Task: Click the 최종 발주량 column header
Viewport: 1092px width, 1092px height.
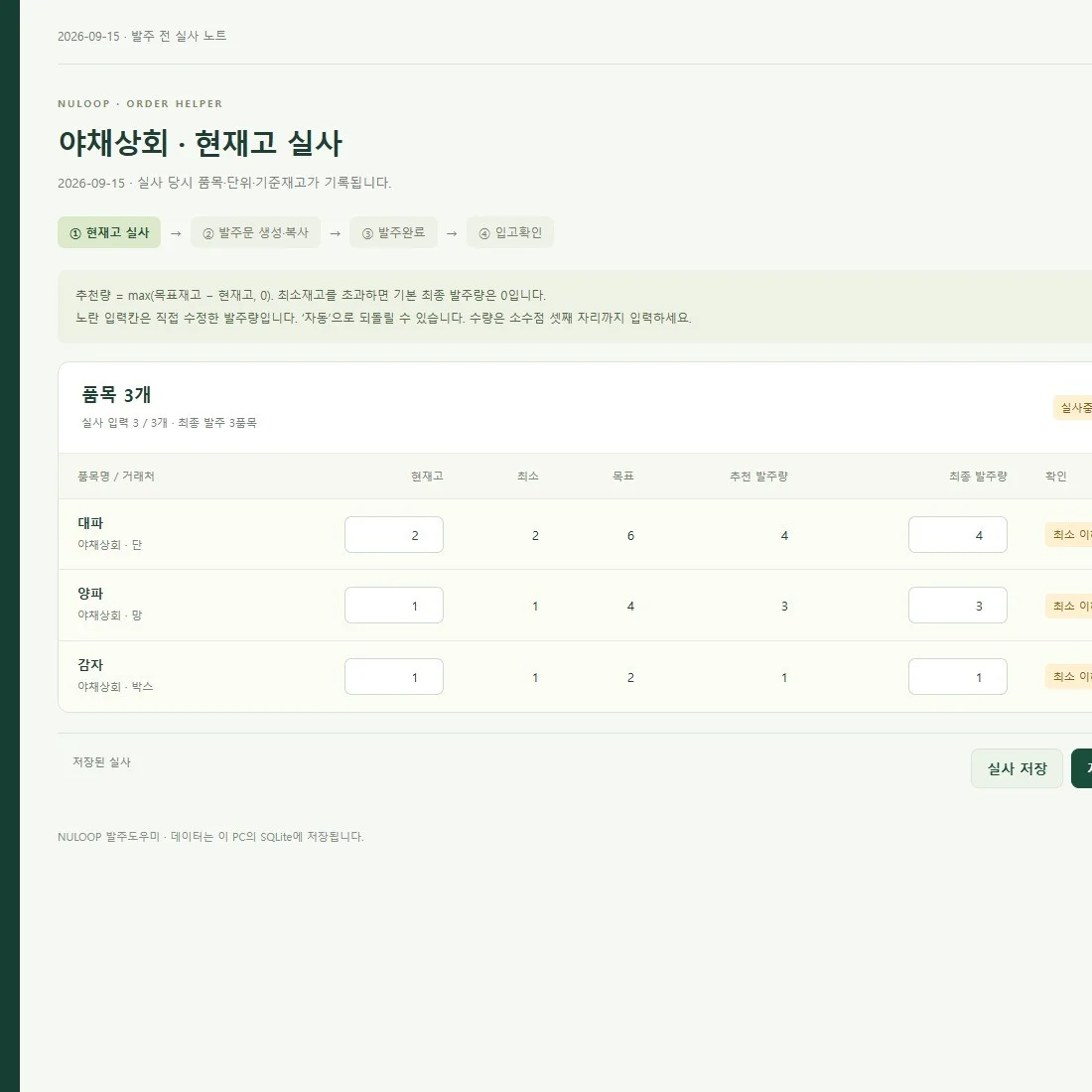Action: [x=978, y=477]
